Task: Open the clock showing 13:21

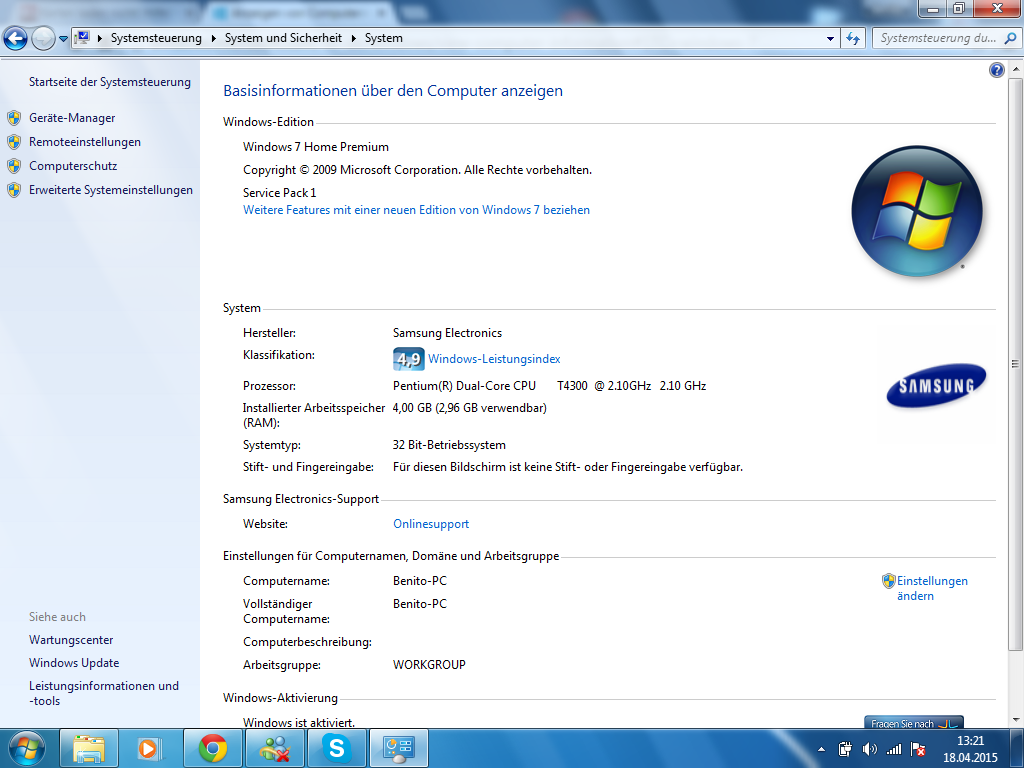Action: pyautogui.click(x=970, y=749)
